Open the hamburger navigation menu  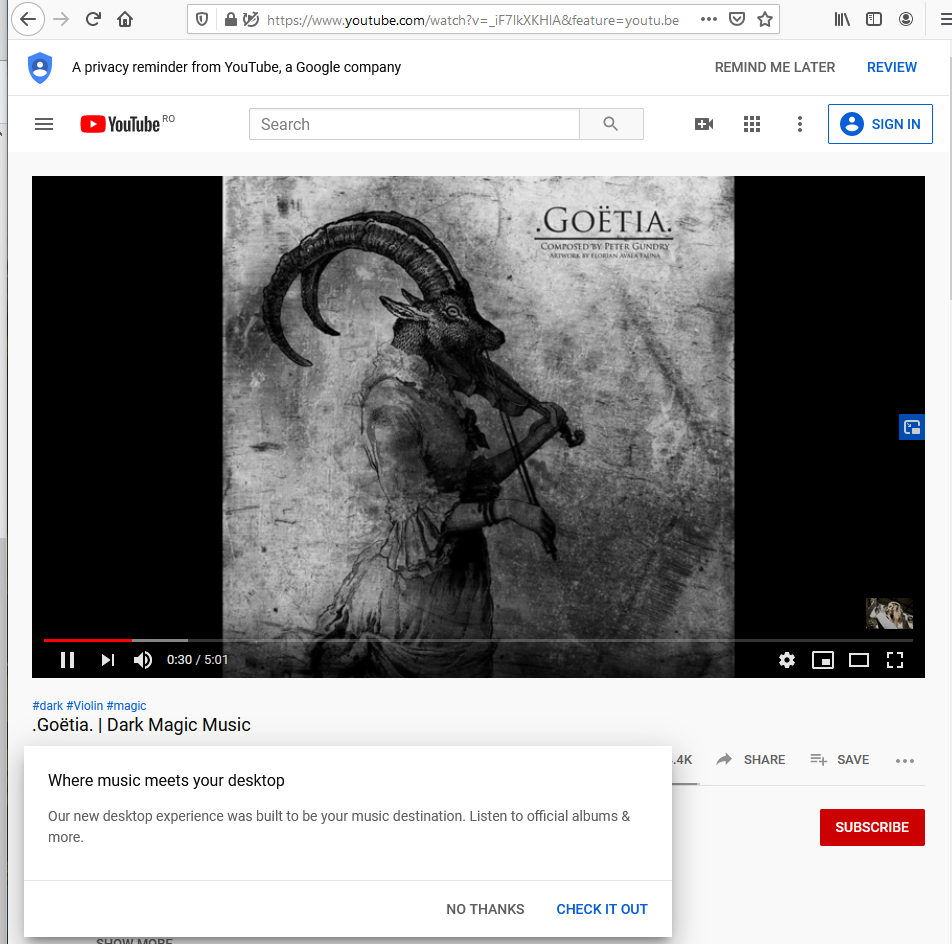43,124
